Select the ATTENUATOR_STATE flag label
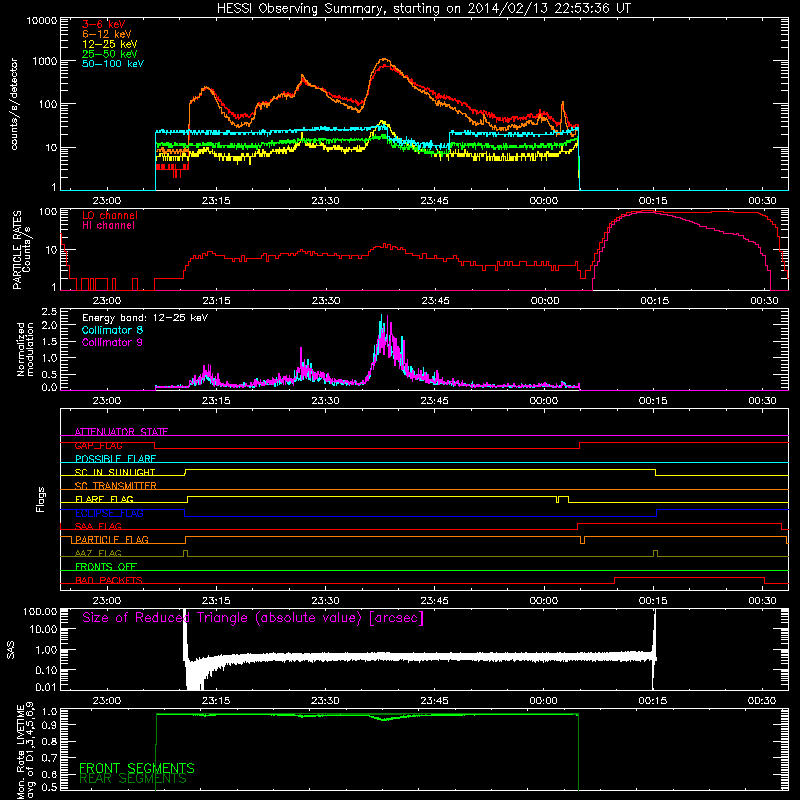The height and width of the screenshot is (800, 800). 121,432
